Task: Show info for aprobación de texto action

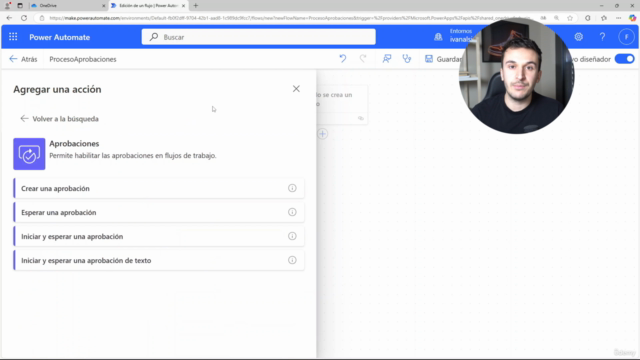Action: (292, 260)
